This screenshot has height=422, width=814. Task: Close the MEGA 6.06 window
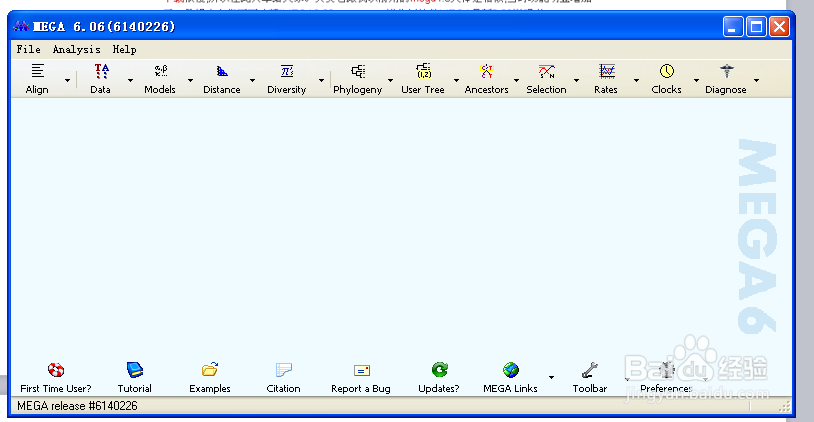tap(780, 26)
